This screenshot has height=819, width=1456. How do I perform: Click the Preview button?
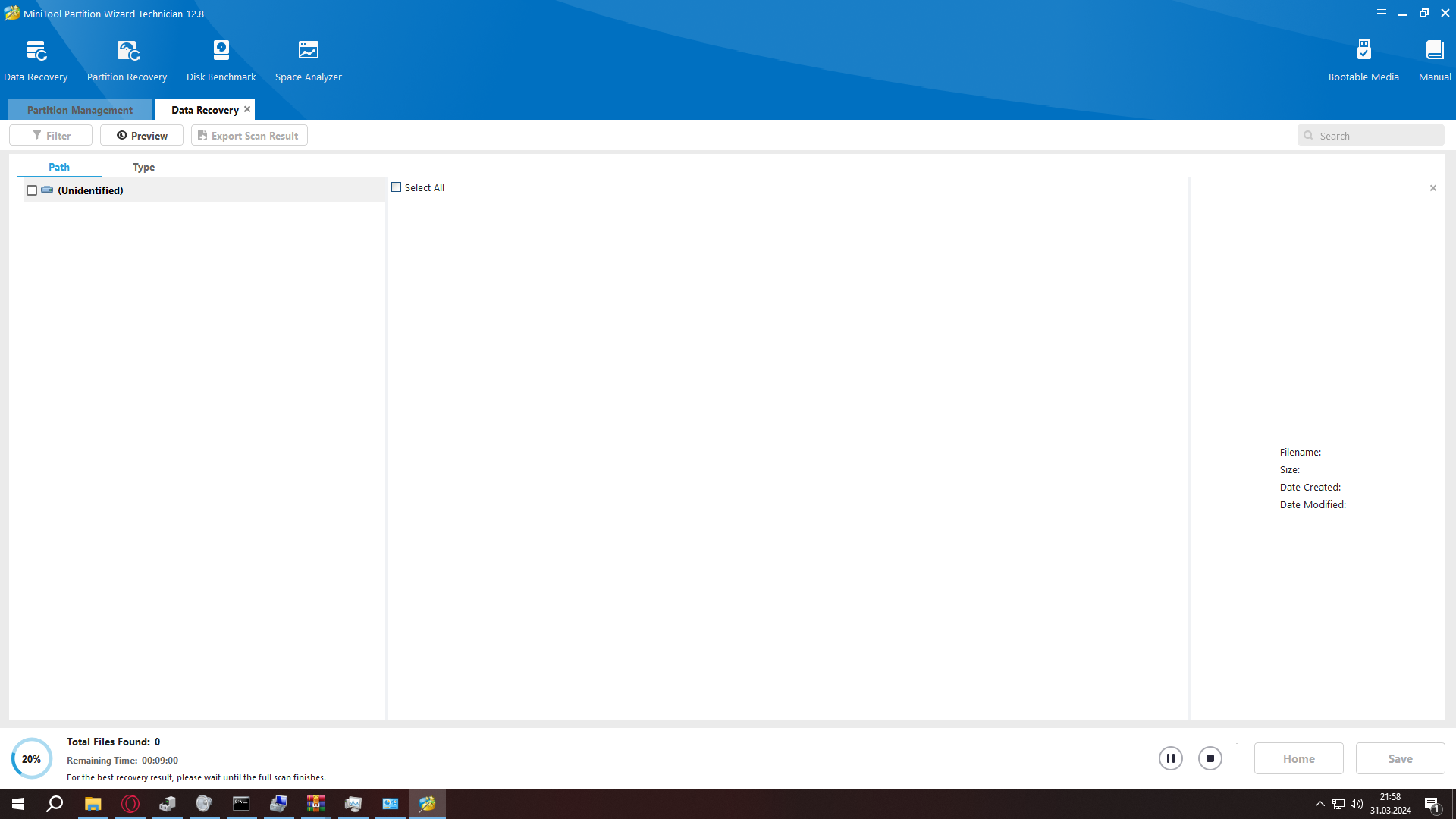point(142,136)
